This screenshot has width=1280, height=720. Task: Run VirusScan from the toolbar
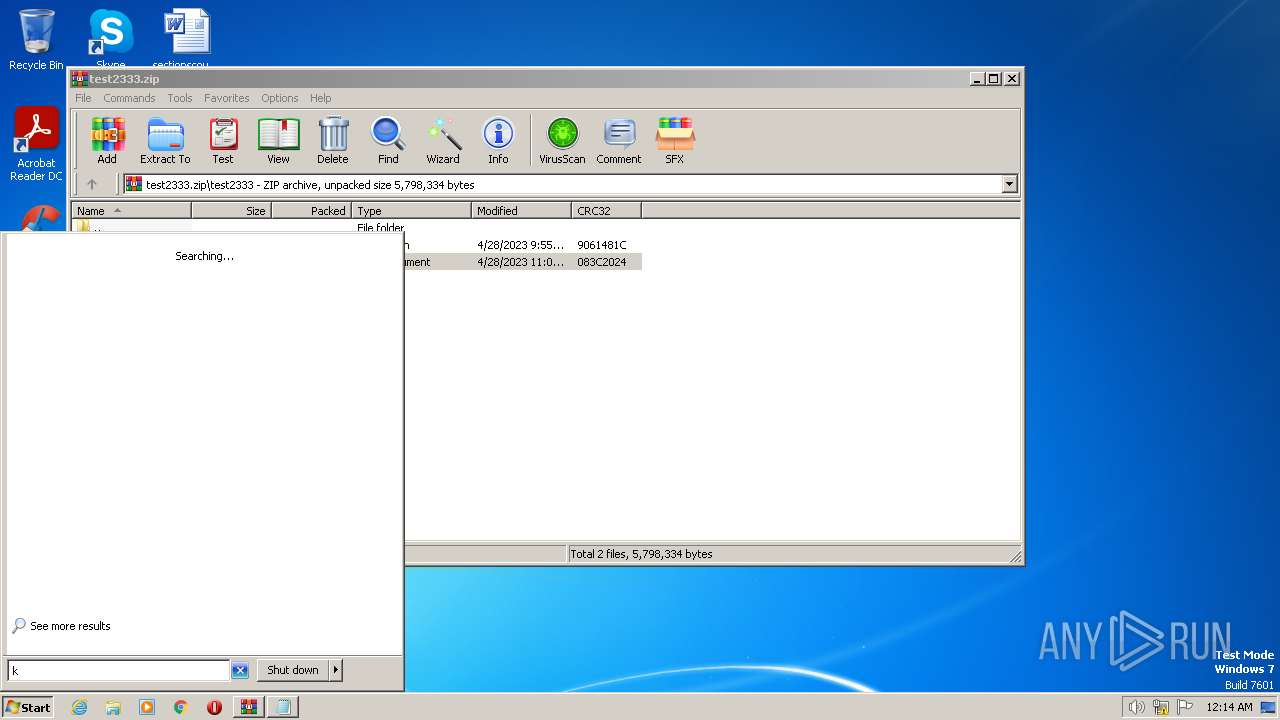[x=562, y=140]
